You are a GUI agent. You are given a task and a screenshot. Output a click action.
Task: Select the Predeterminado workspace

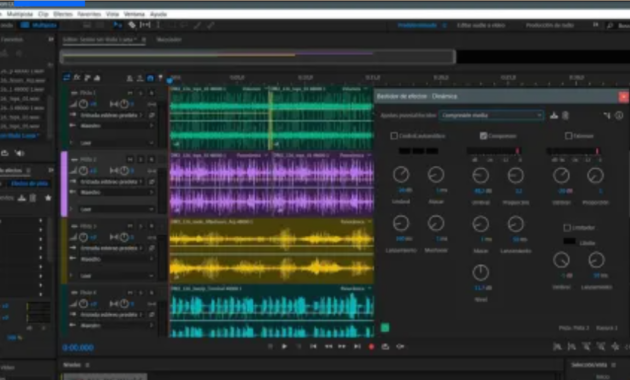point(417,25)
